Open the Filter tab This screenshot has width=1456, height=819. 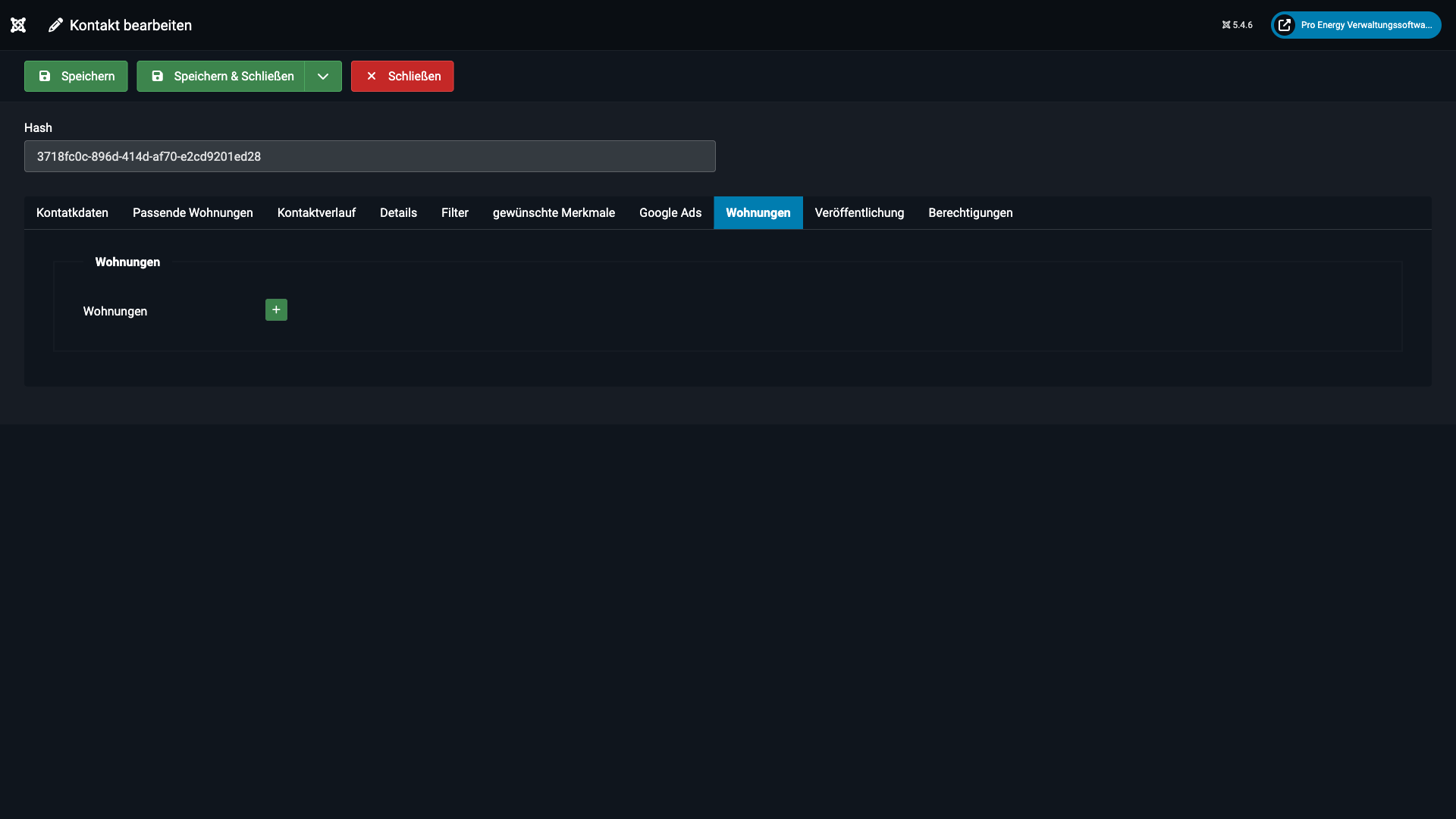pyautogui.click(x=455, y=212)
